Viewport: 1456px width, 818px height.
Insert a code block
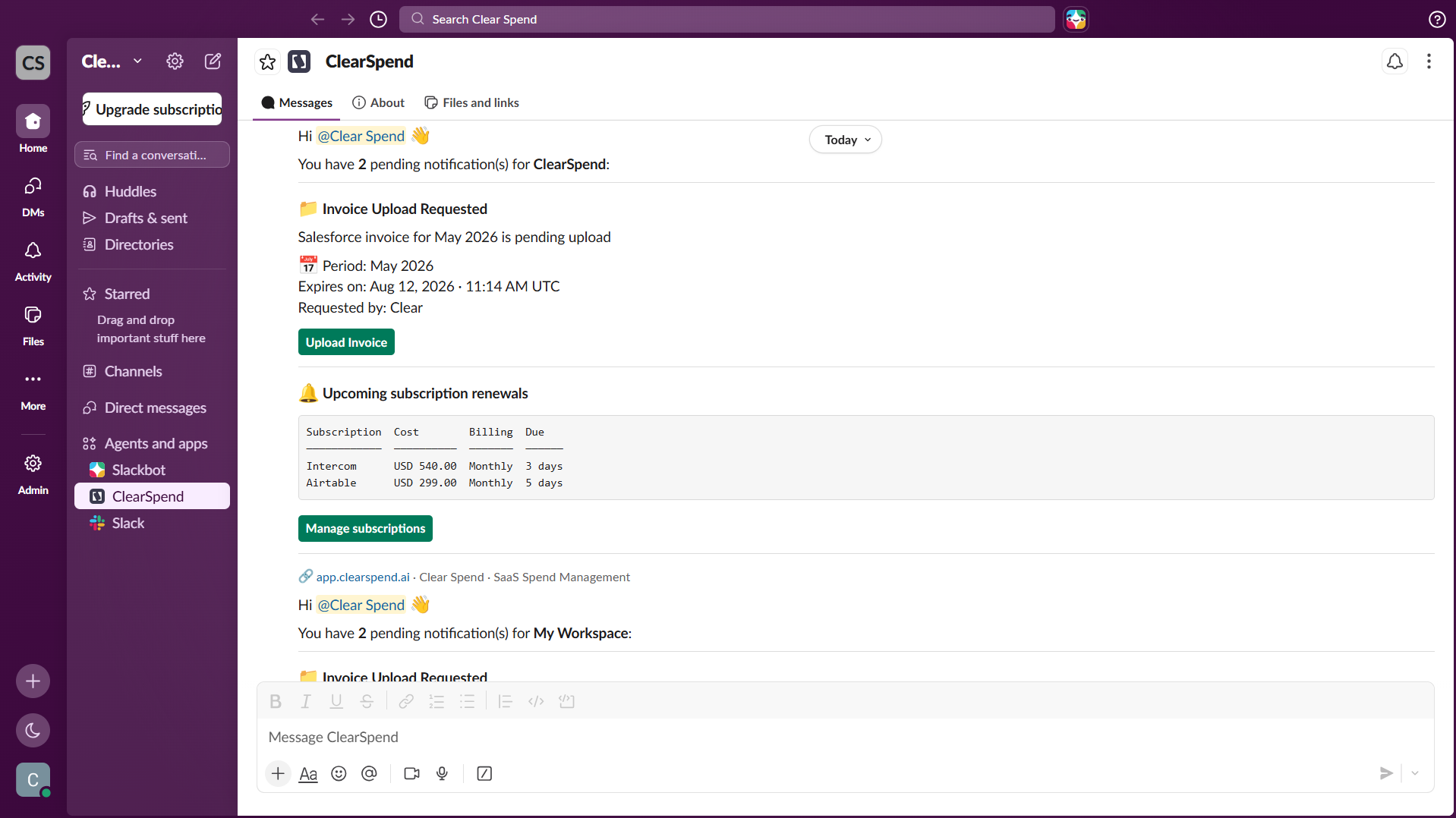click(566, 701)
